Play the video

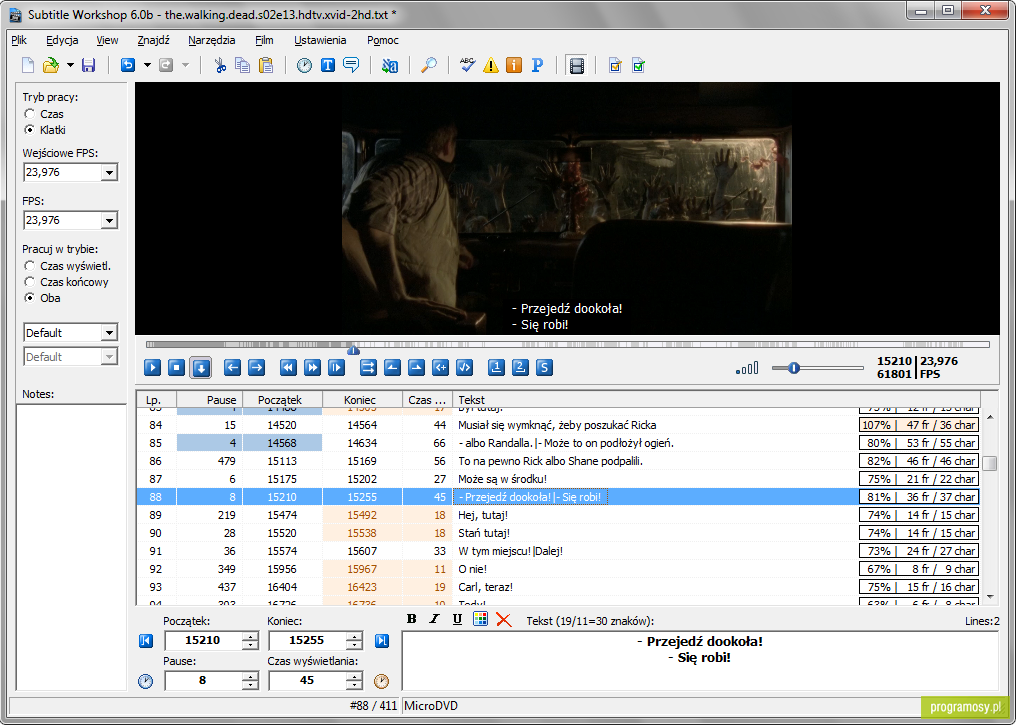(152, 368)
